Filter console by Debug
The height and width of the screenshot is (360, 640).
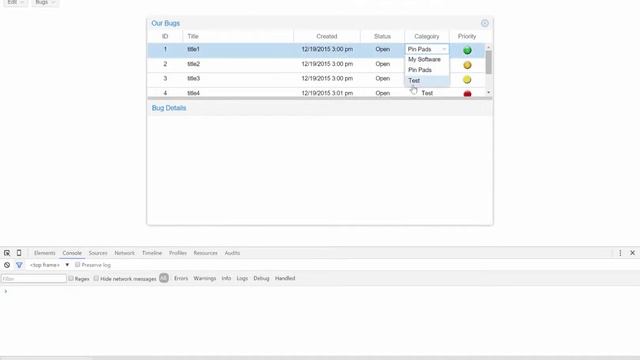[x=261, y=278]
